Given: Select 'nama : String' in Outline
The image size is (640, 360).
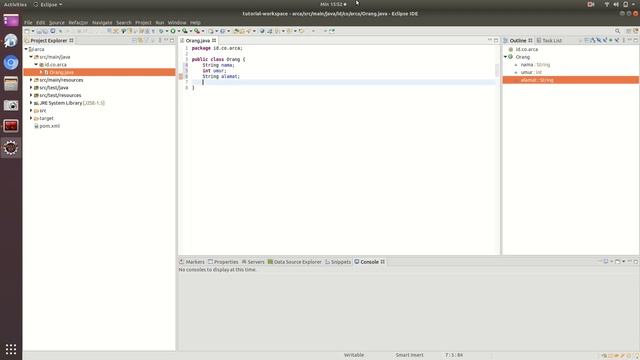Looking at the screenshot, I should 535,65.
